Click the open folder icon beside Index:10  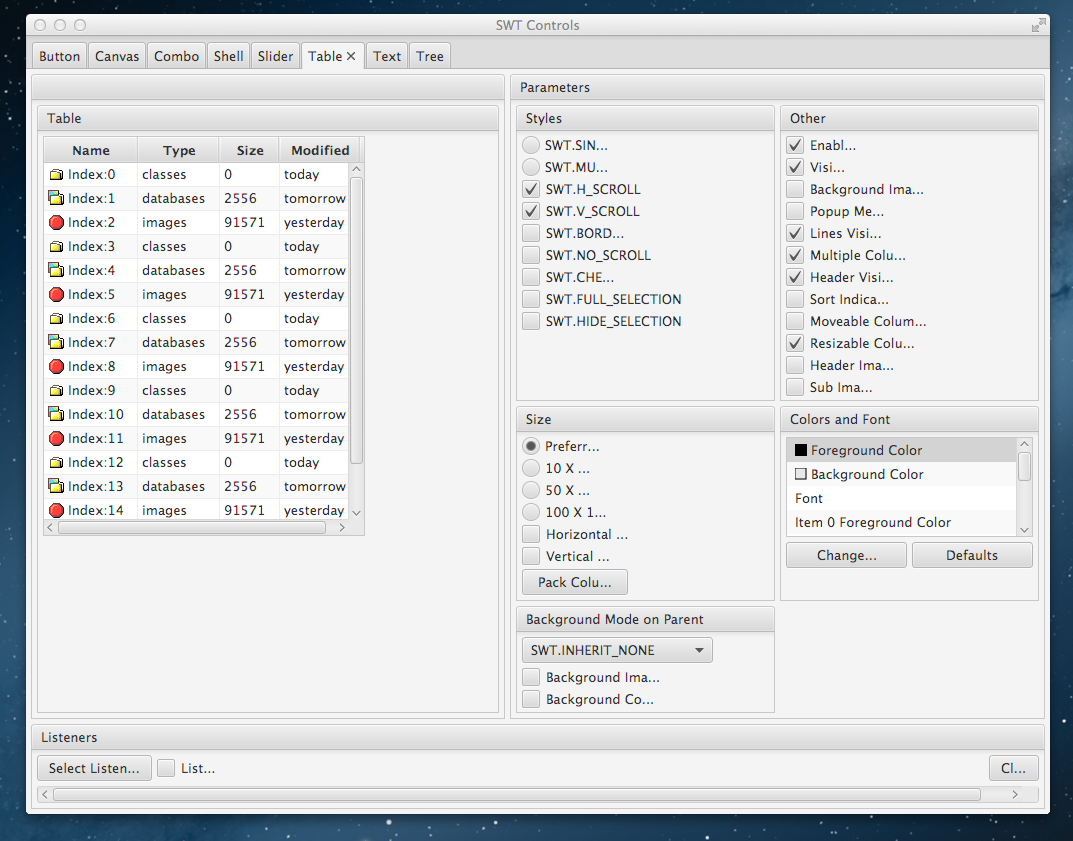[x=56, y=414]
